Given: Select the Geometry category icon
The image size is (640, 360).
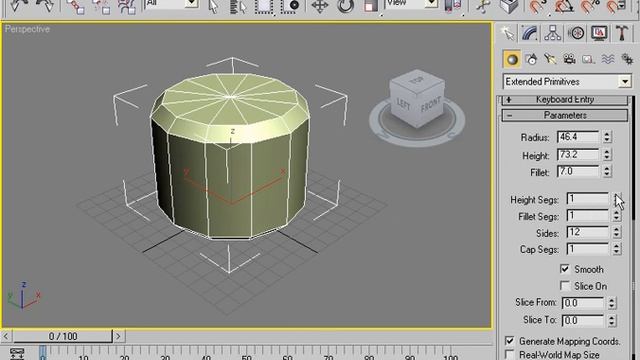Looking at the screenshot, I should pos(512,60).
